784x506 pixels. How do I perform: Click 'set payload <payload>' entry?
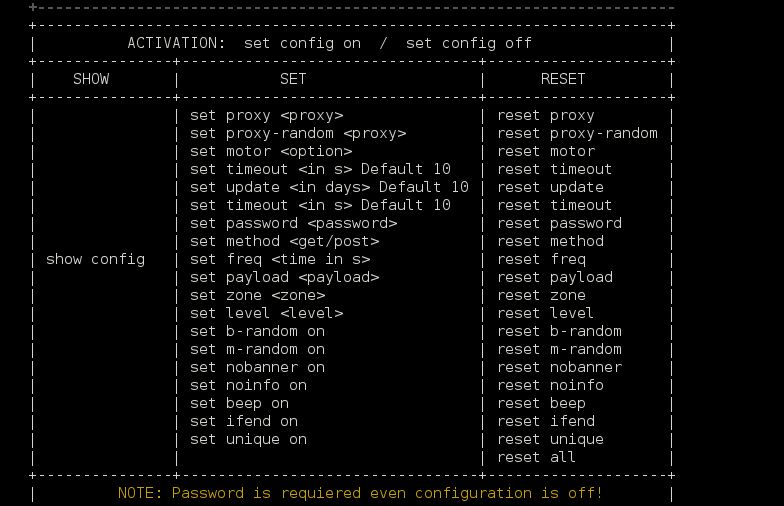284,277
